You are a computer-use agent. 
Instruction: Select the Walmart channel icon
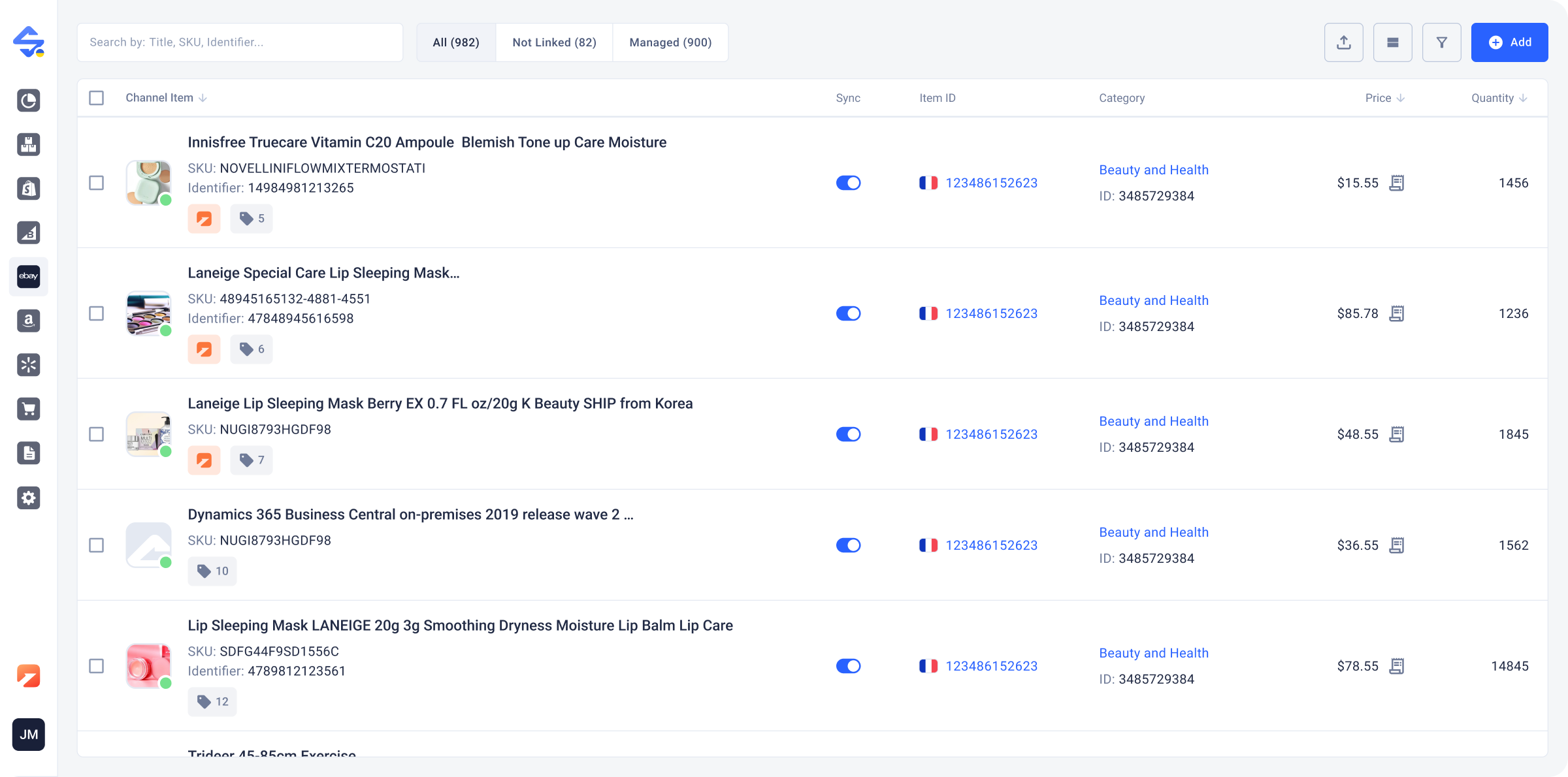pos(29,364)
